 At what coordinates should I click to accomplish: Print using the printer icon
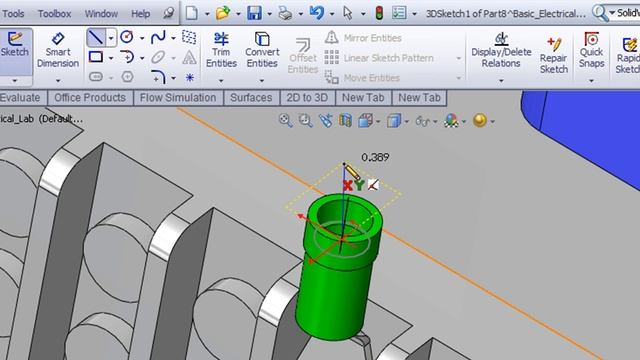[x=285, y=13]
